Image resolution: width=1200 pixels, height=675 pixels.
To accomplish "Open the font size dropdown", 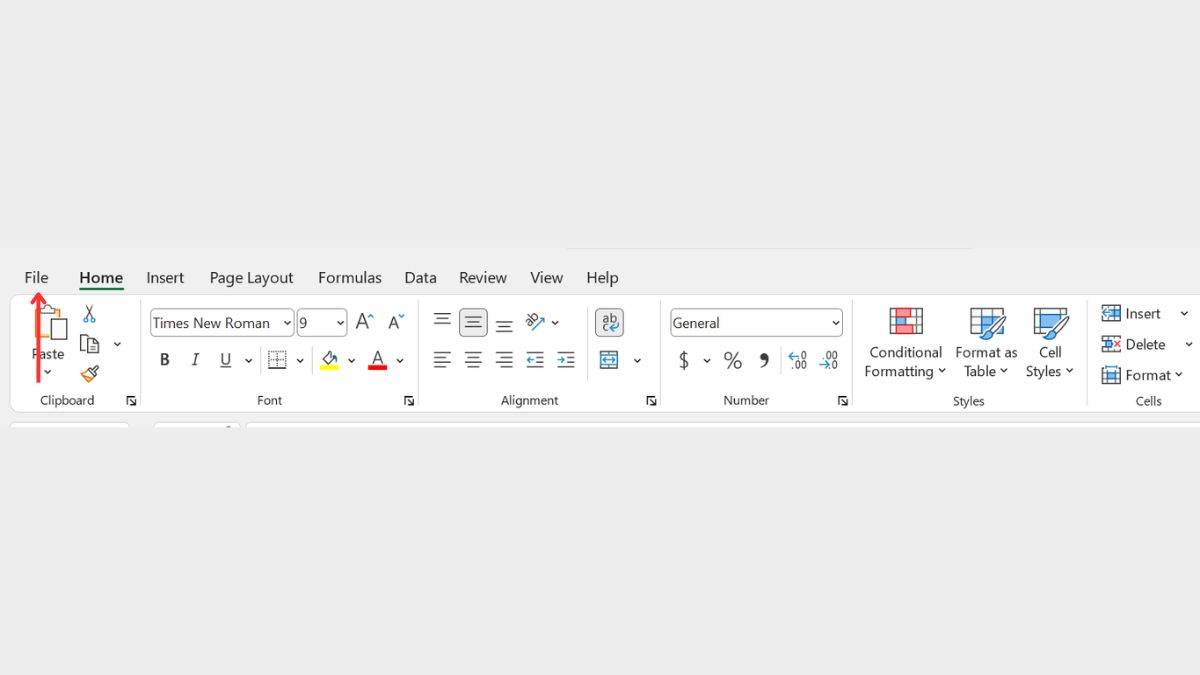I will pyautogui.click(x=340, y=323).
